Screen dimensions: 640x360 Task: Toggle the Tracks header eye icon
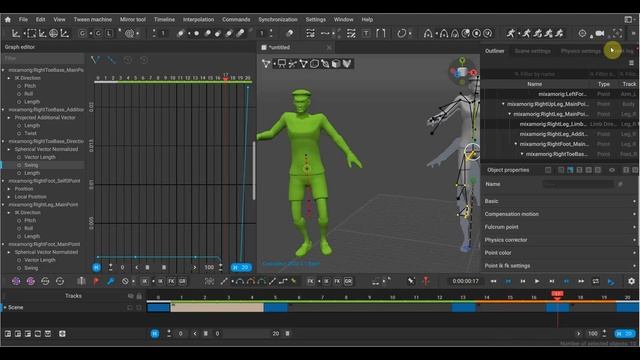(x=130, y=296)
